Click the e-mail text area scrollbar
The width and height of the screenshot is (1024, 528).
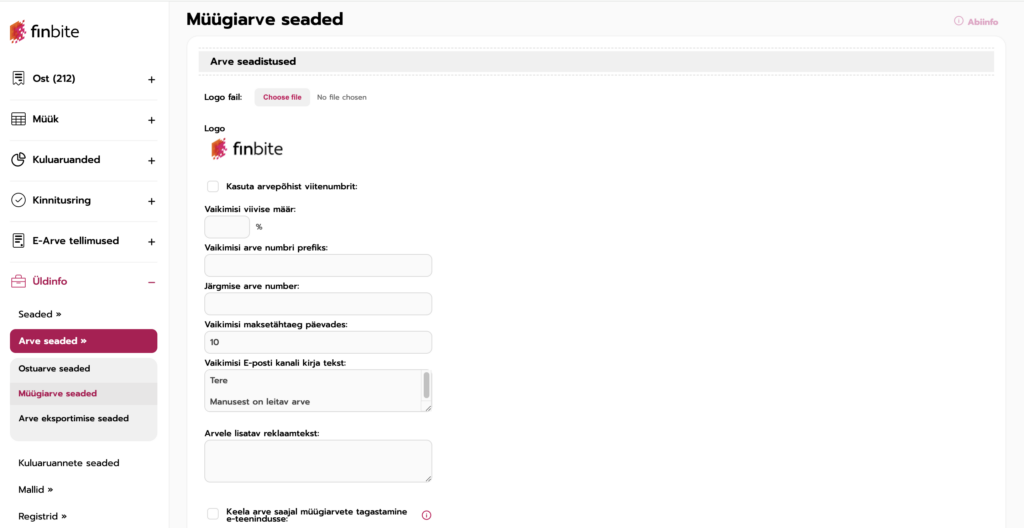[x=427, y=386]
